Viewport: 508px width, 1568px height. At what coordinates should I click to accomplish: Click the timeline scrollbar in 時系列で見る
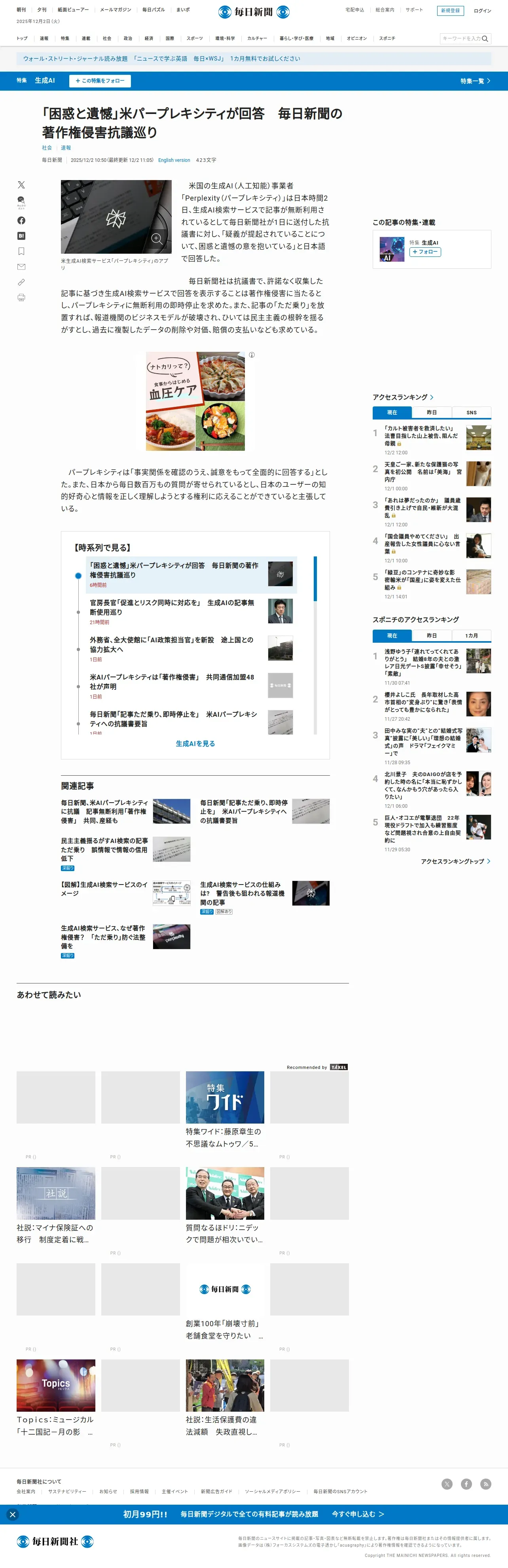[315, 578]
